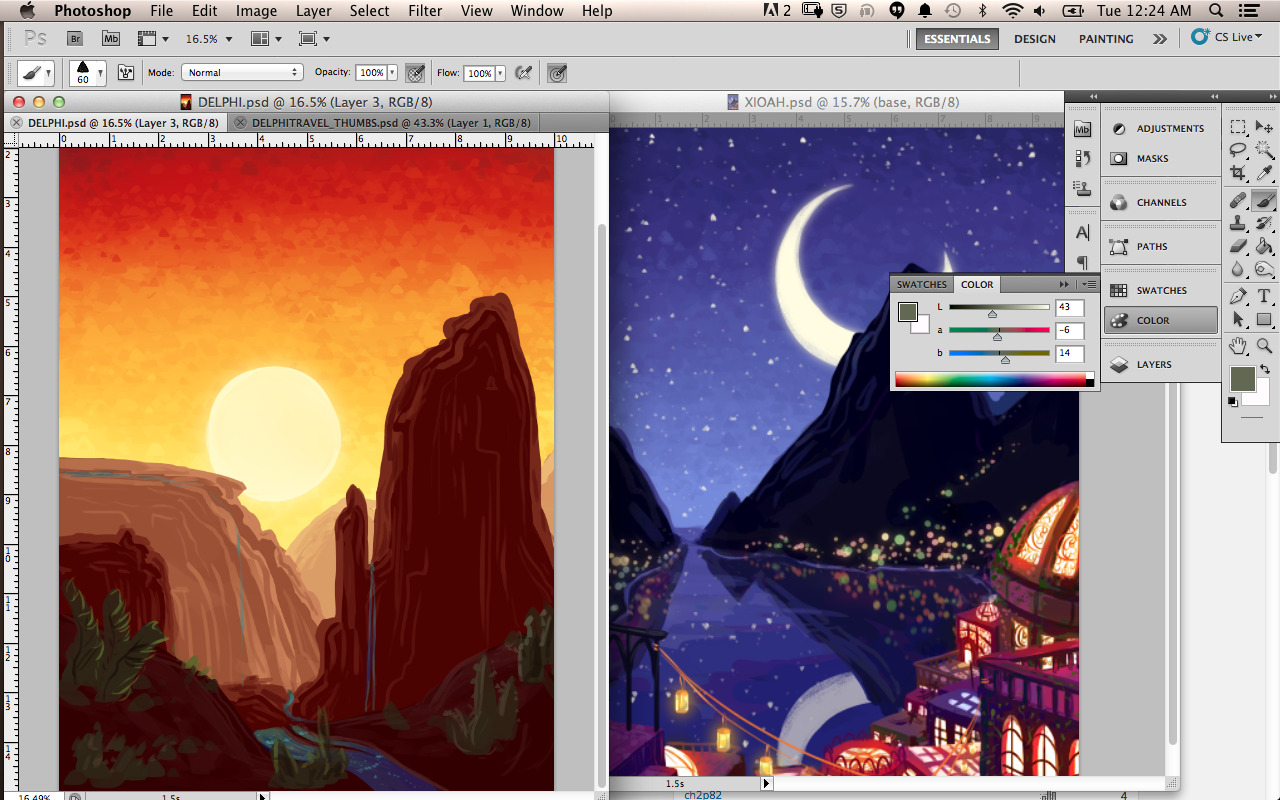Adjust the L slider in Color panel
Screen dimensions: 1280x800
pyautogui.click(x=992, y=314)
